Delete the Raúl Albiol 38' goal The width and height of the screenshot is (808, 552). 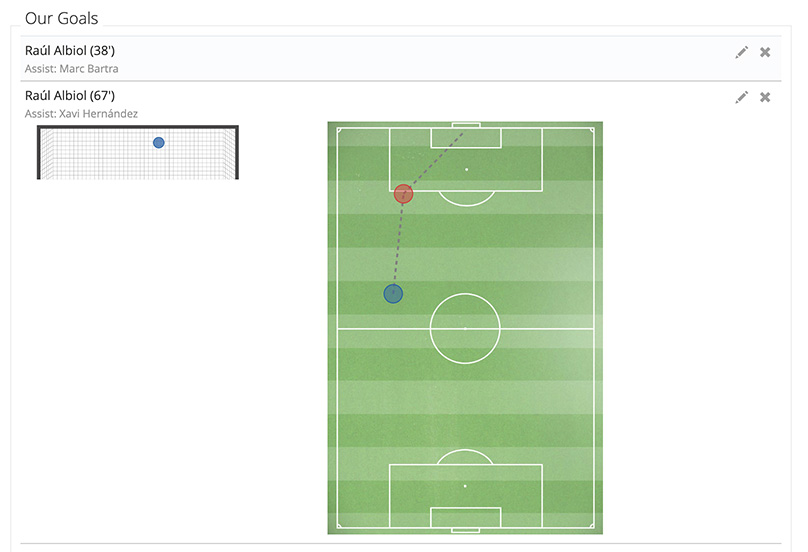tap(765, 52)
